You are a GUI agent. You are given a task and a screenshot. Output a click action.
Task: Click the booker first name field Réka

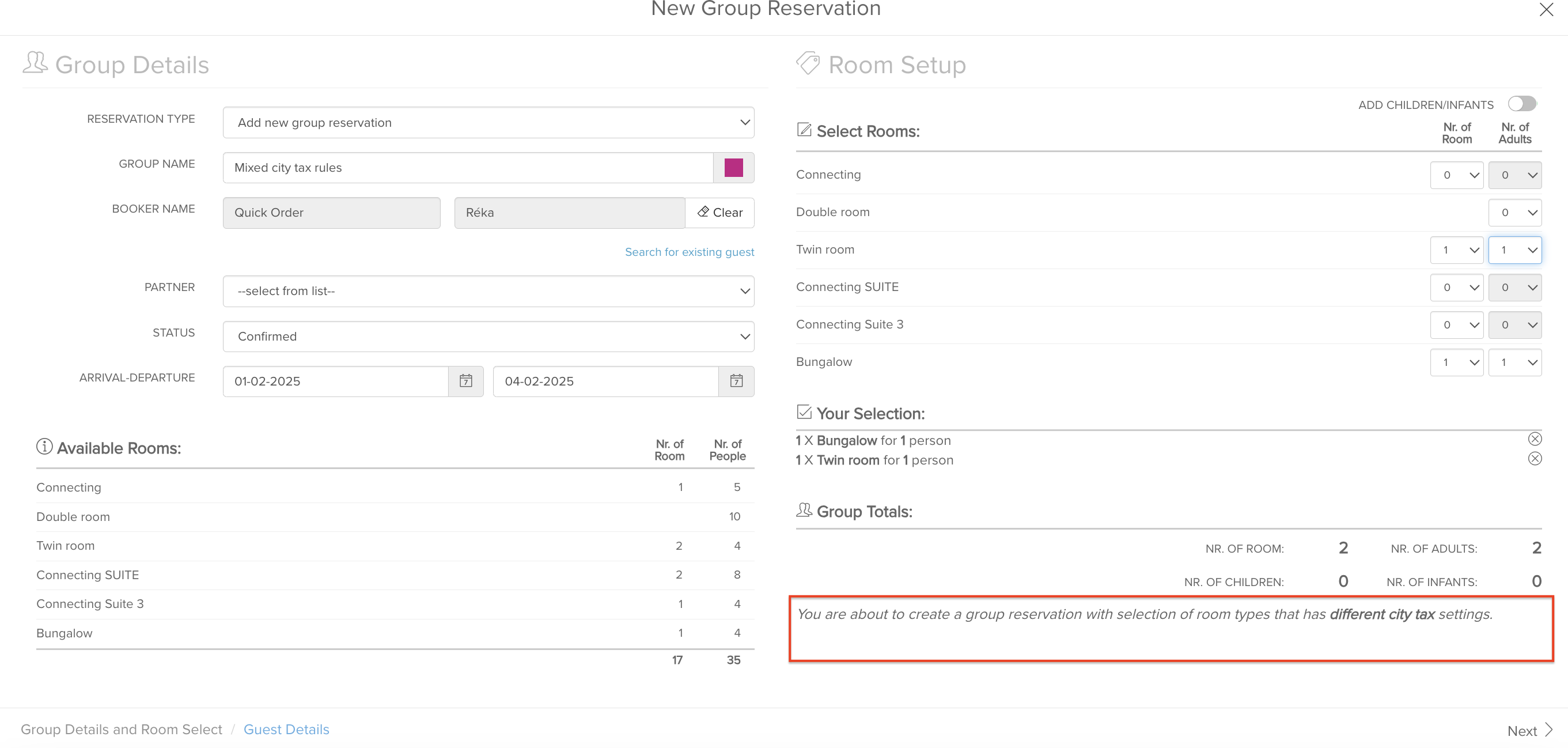[569, 213]
